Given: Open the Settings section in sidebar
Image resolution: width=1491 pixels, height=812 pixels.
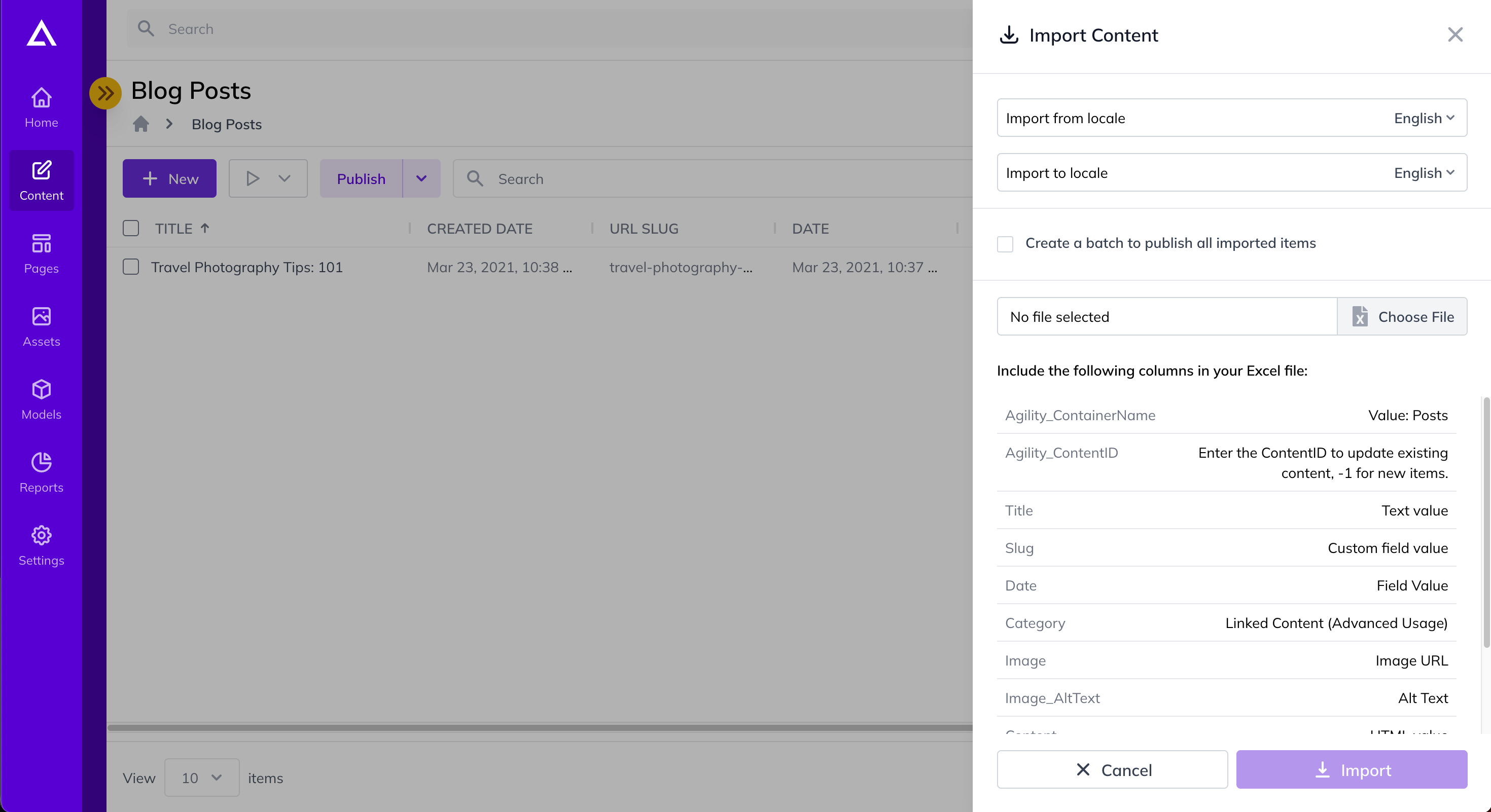Looking at the screenshot, I should pos(41,545).
